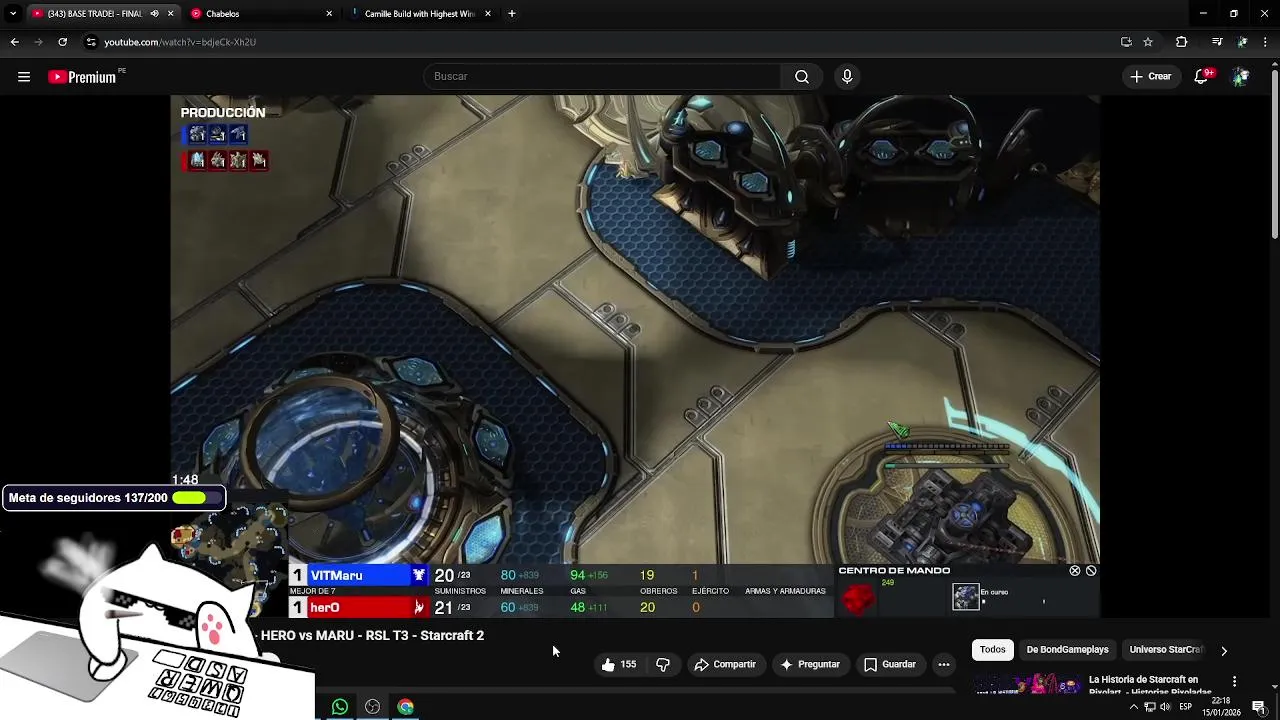The width and height of the screenshot is (1280, 720).
Task: Open the Chrome extensions puzzle icon
Action: [1181, 42]
